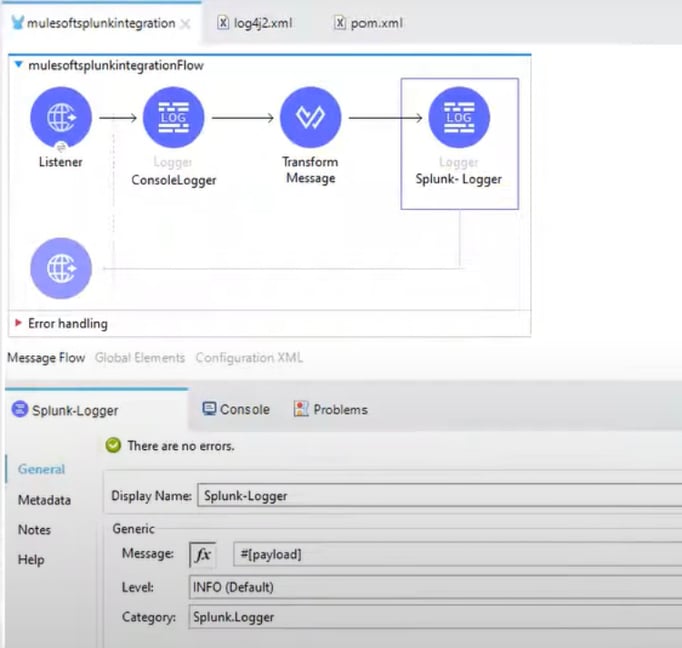Viewport: 682px width, 648px height.
Task: Open the Console tab
Action: (237, 409)
